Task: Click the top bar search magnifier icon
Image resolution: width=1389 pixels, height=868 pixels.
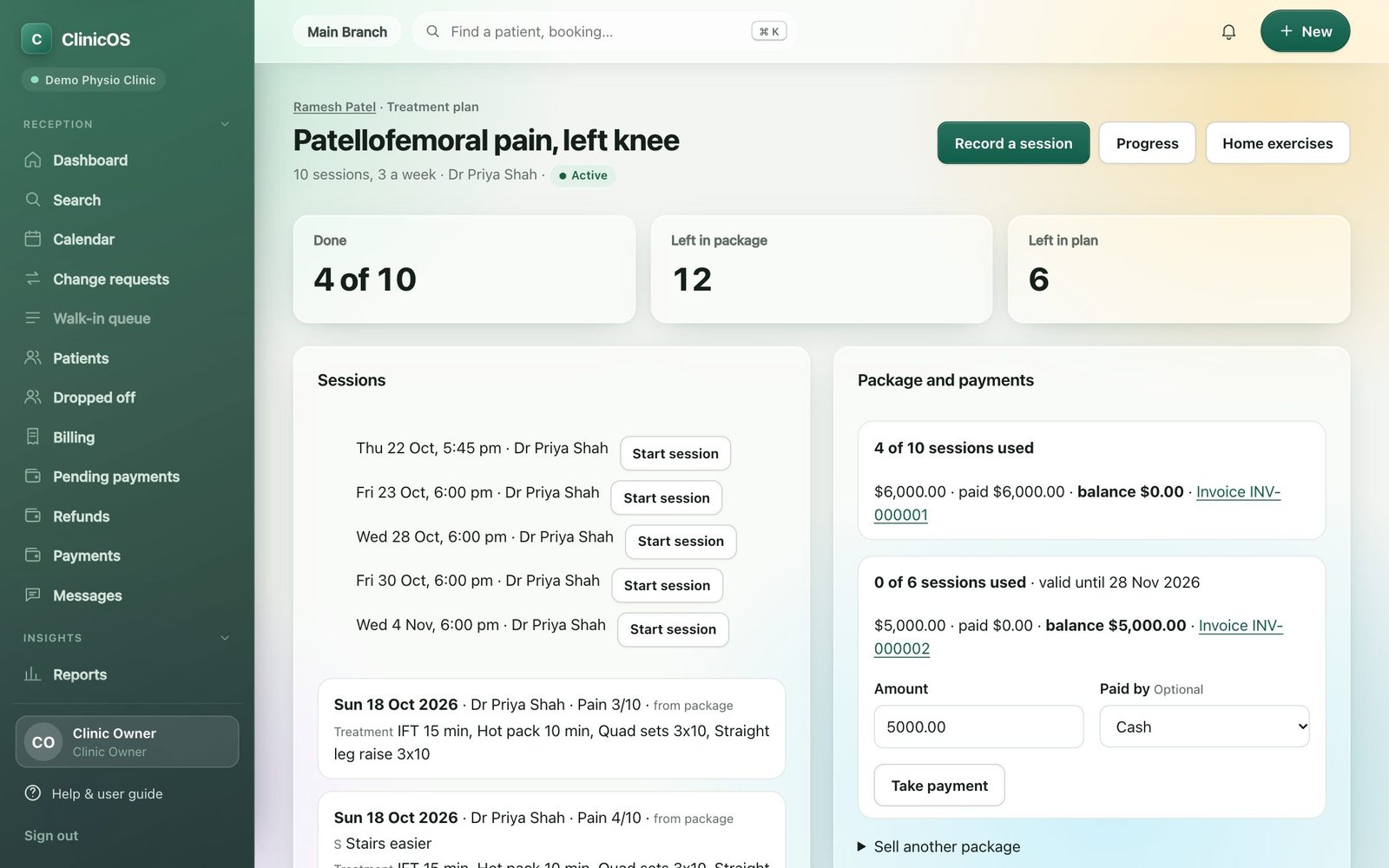Action: coord(432,31)
